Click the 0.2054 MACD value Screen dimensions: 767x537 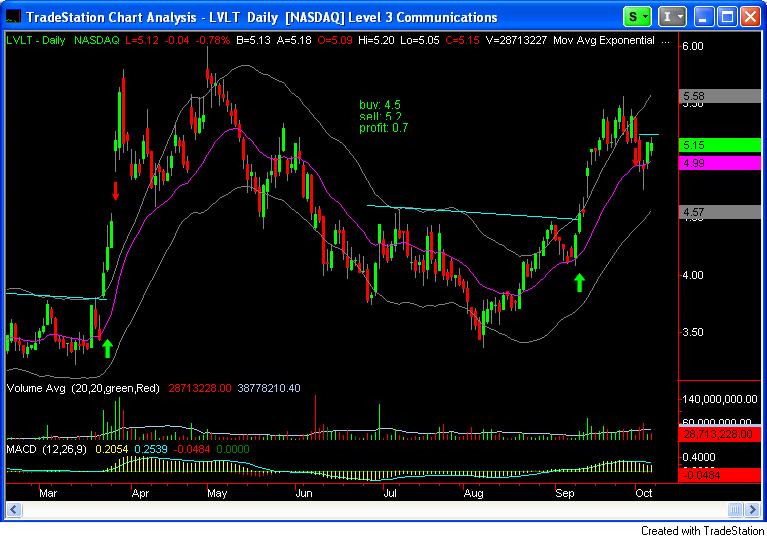point(112,449)
